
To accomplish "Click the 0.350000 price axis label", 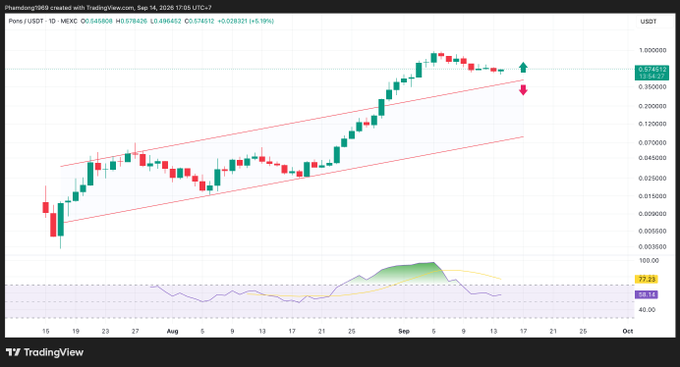I will [x=652, y=87].
